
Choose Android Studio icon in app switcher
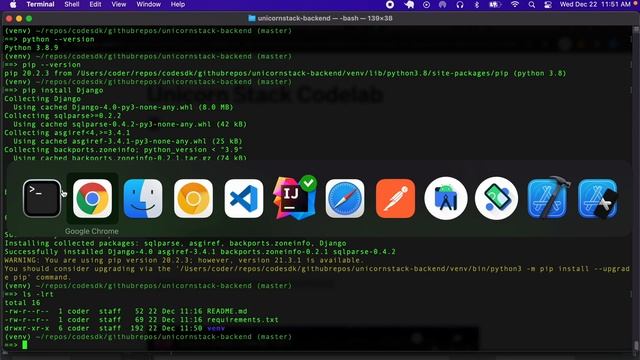point(446,198)
